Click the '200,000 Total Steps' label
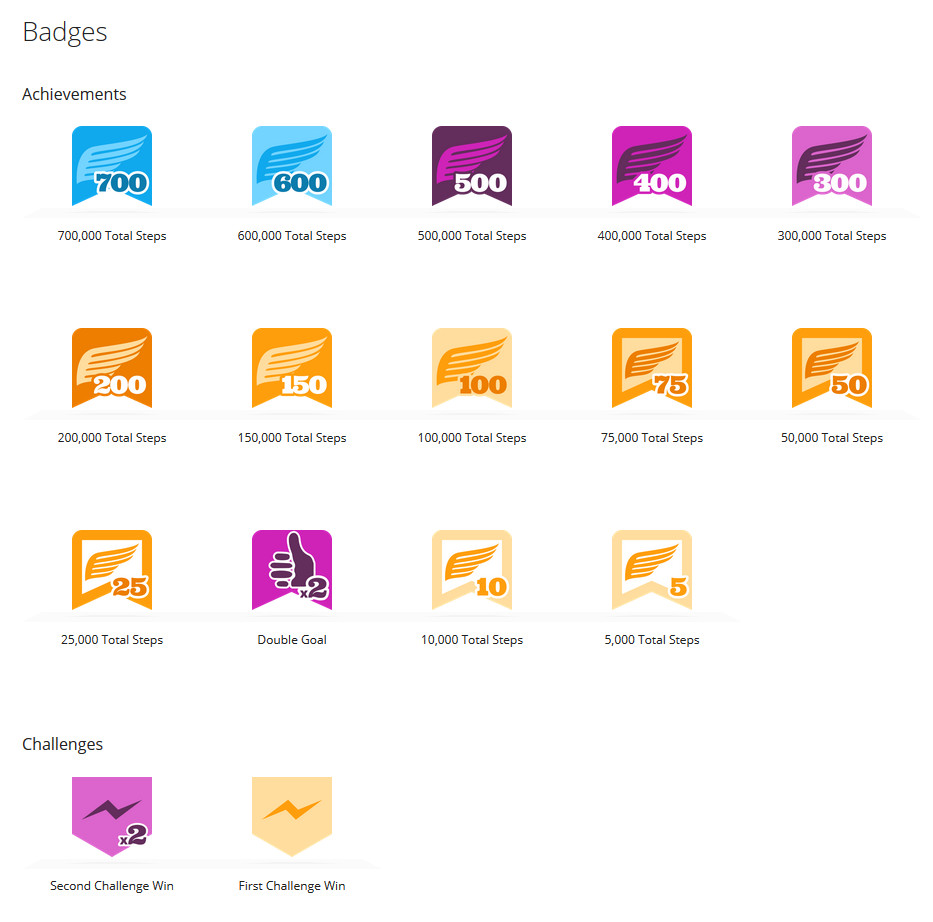933x922 pixels. [112, 438]
